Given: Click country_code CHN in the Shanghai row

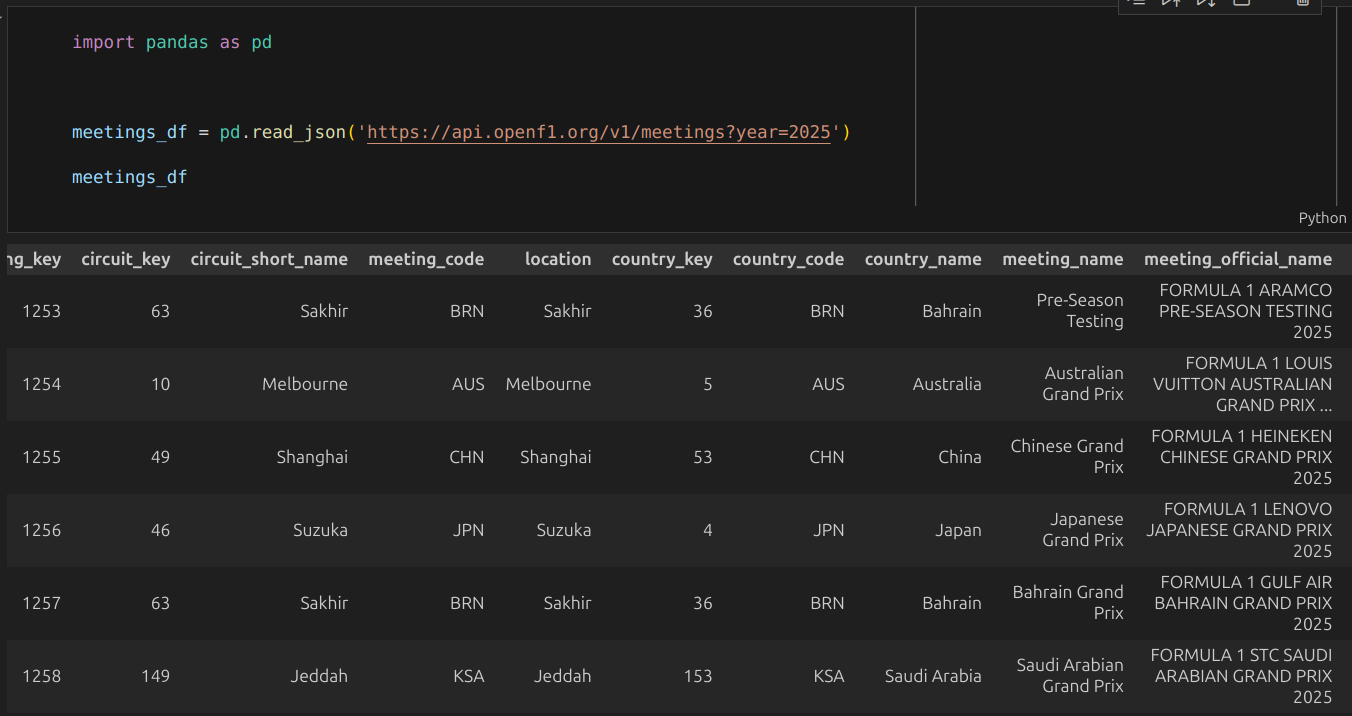Looking at the screenshot, I should click(827, 457).
